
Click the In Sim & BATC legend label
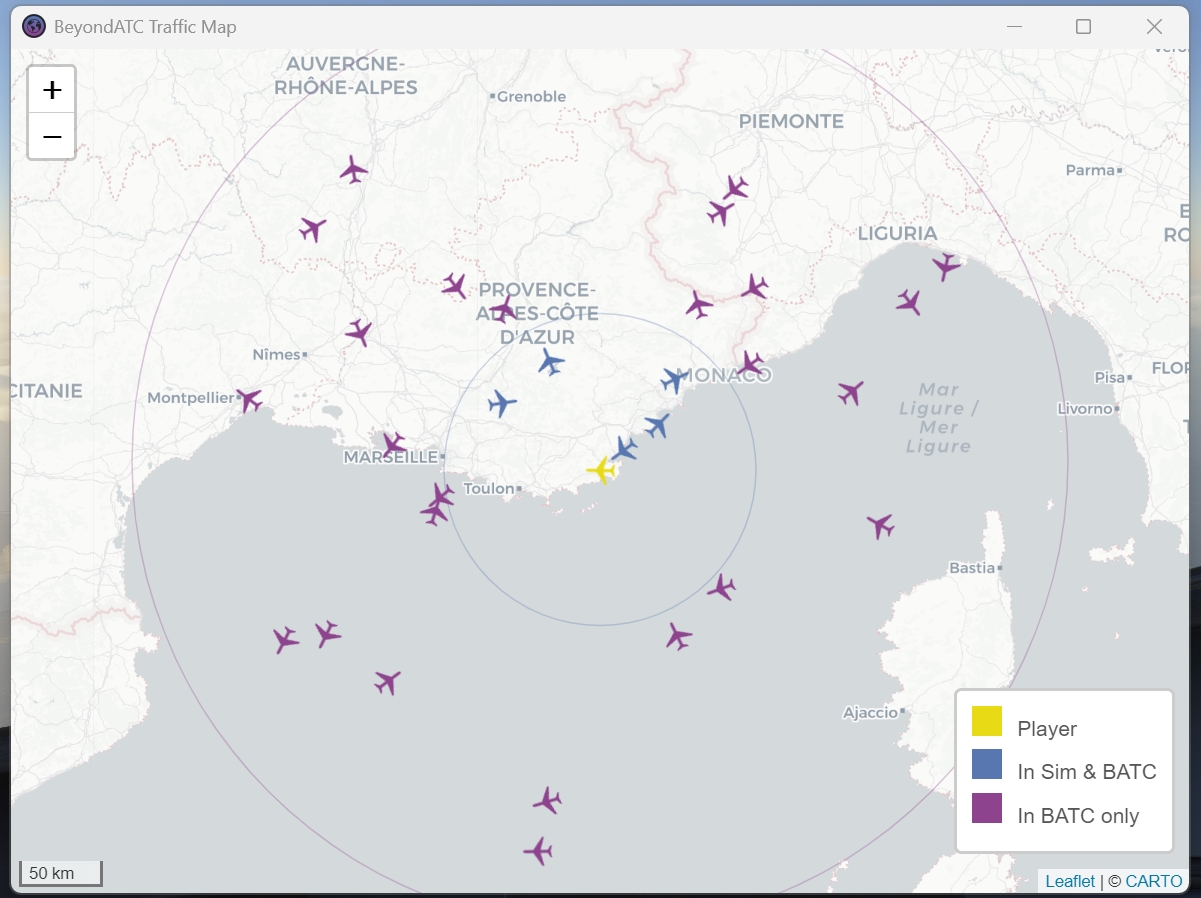click(1087, 772)
